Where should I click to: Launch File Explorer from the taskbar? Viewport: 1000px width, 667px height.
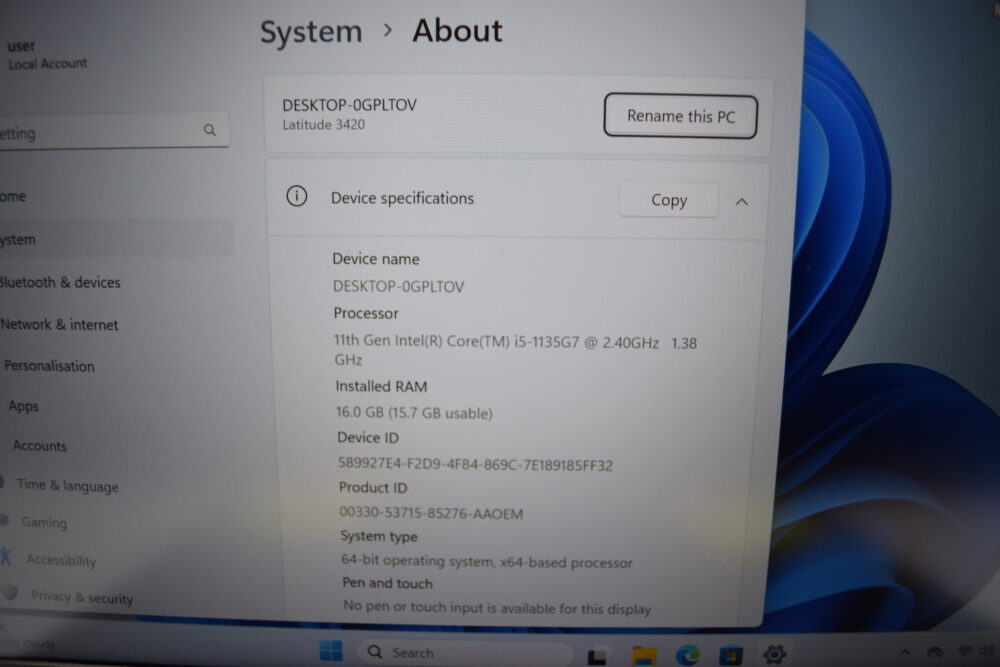[x=643, y=654]
